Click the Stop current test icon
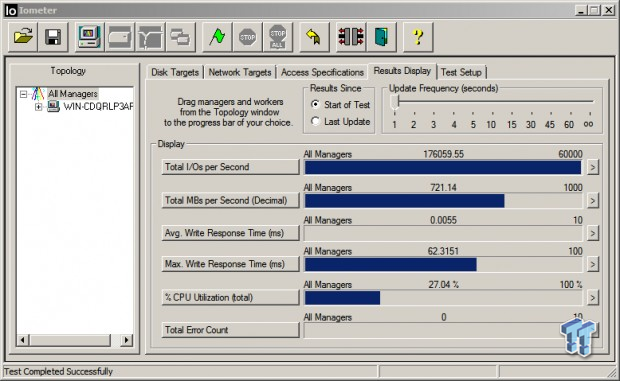Image resolution: width=620 pixels, height=381 pixels. pos(248,37)
